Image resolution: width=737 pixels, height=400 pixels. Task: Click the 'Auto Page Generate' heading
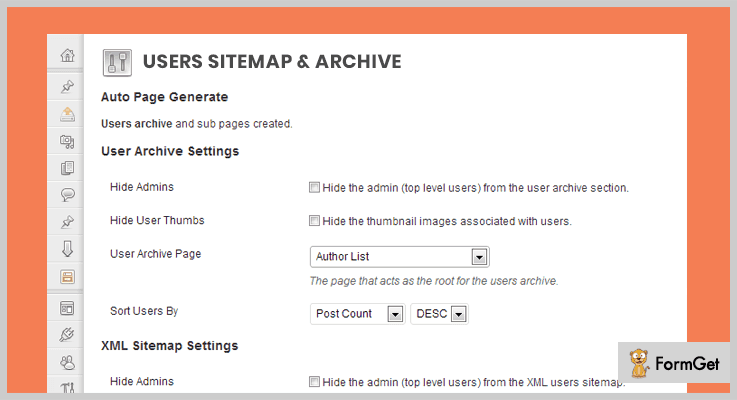(x=165, y=97)
